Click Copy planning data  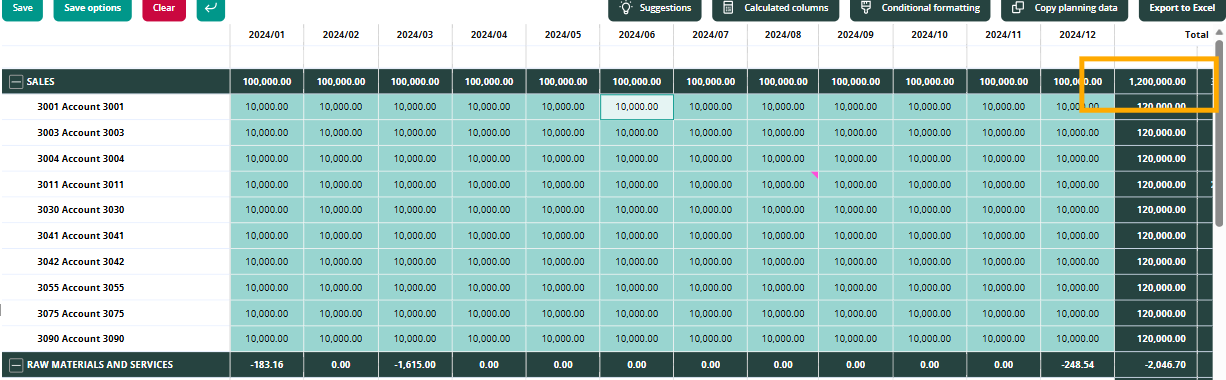pos(1065,8)
